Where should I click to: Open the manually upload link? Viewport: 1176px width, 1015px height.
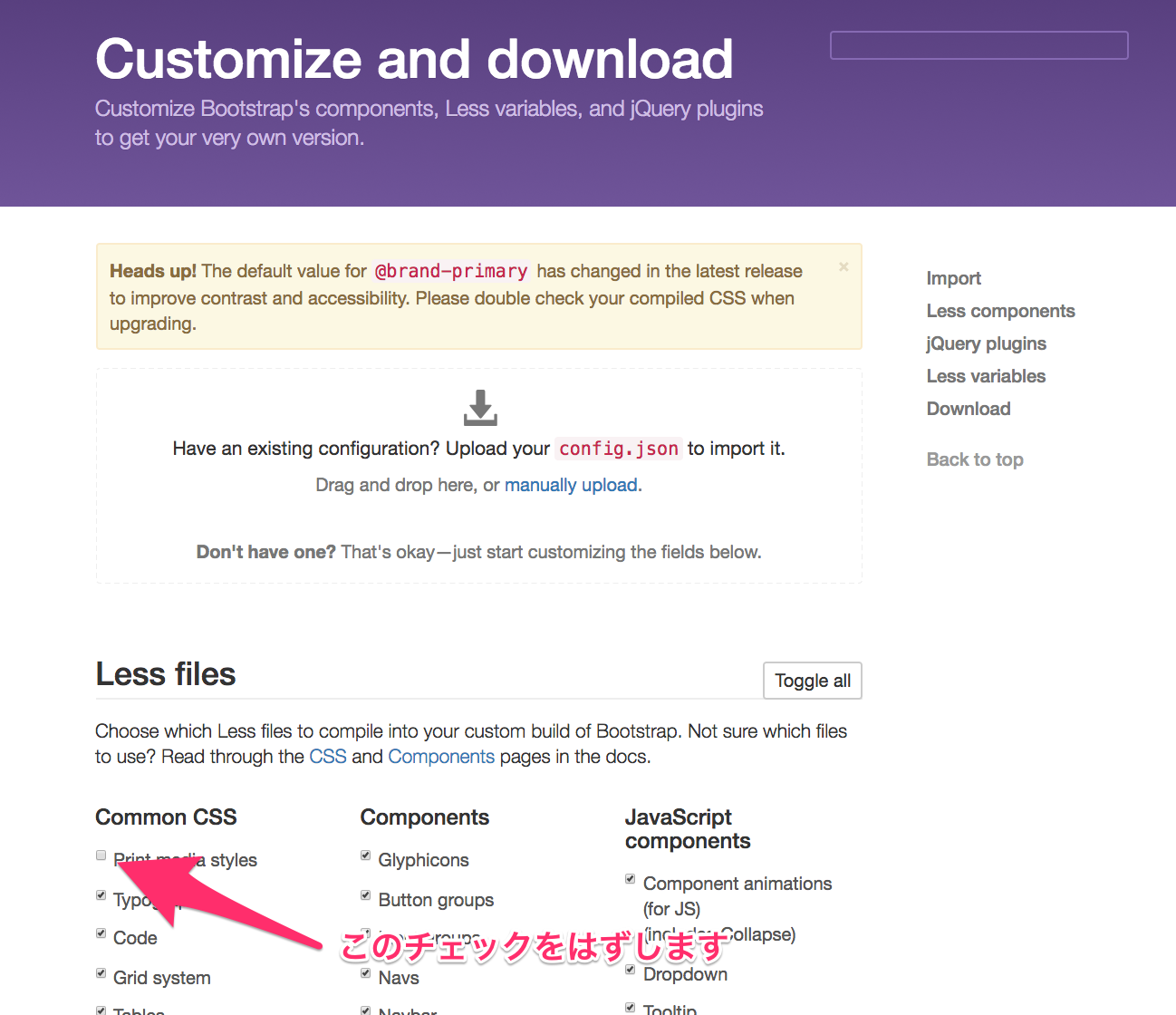click(x=571, y=485)
